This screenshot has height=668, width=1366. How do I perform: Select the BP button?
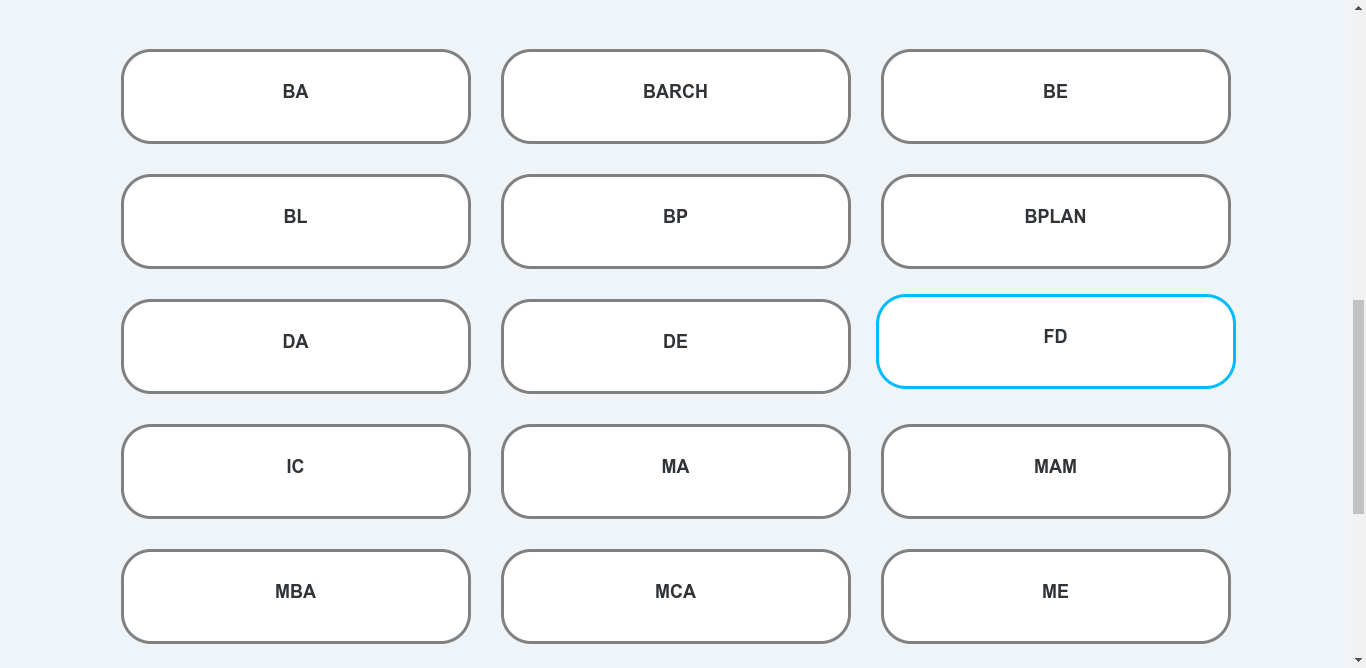676,221
